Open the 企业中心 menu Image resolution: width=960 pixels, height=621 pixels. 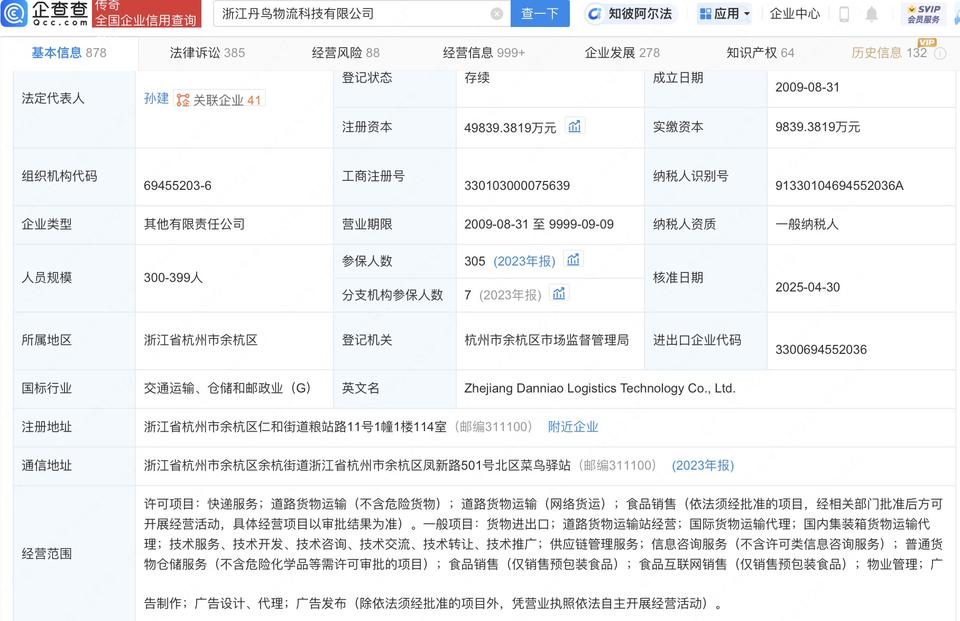click(x=795, y=14)
